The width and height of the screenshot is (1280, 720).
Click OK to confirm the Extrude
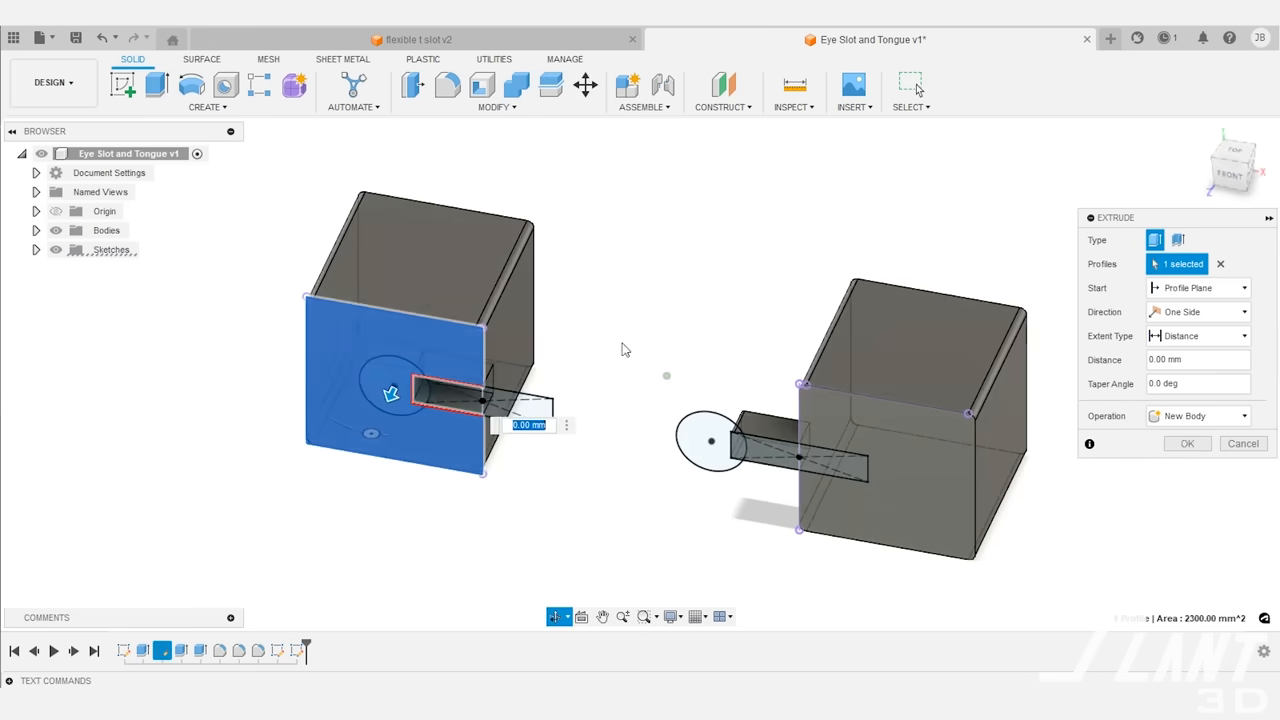pos(1187,443)
